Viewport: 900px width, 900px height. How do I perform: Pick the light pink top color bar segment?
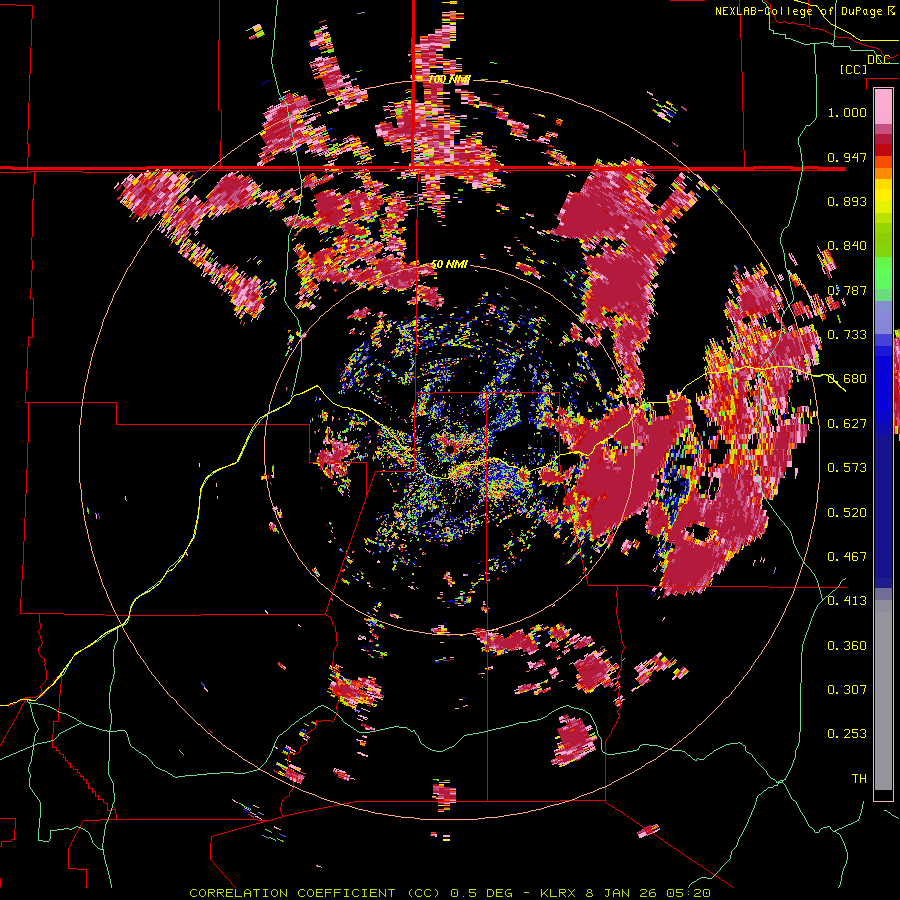[x=883, y=106]
